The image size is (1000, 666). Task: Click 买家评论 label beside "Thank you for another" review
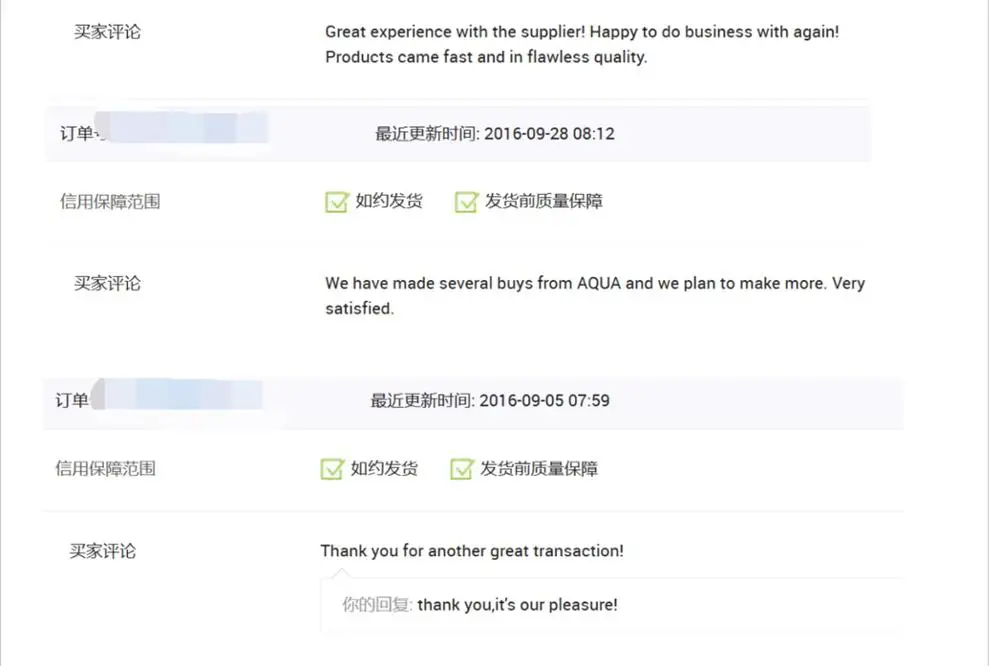pos(102,551)
